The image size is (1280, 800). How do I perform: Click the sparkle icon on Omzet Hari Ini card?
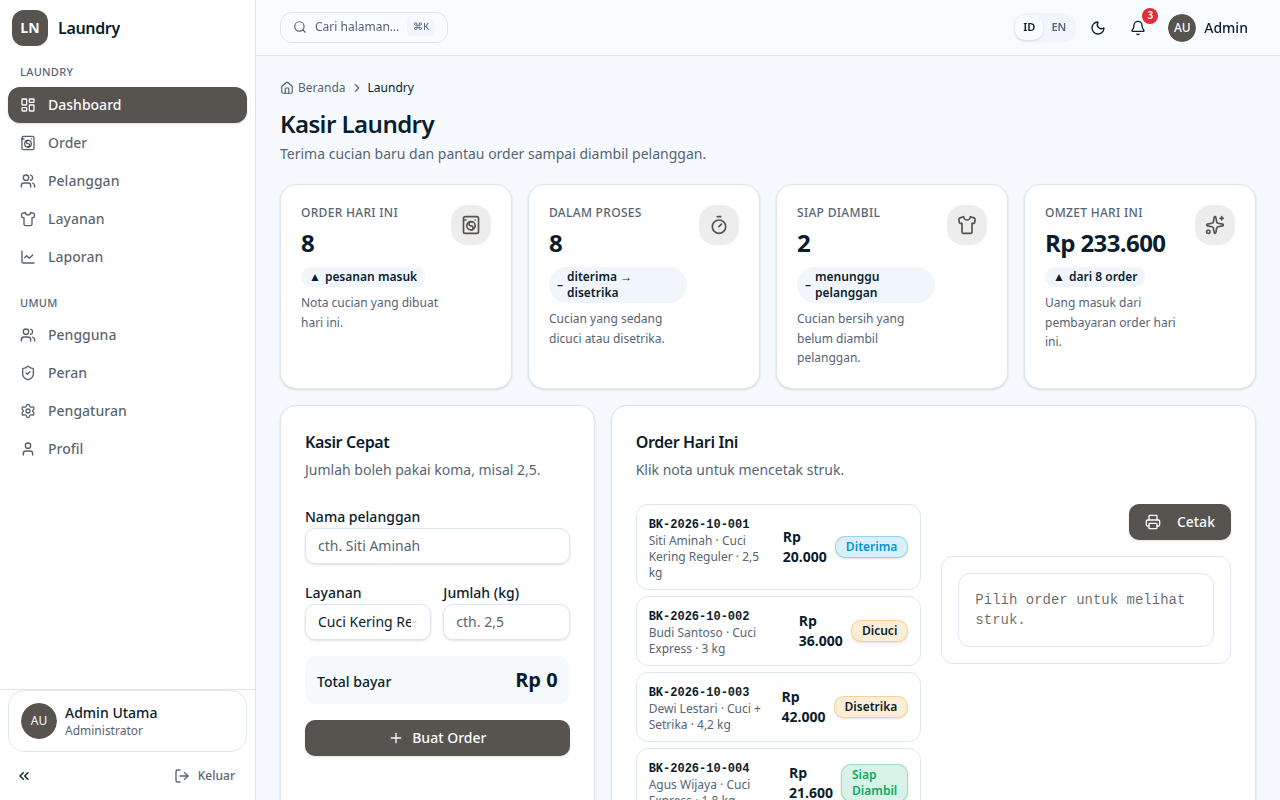[x=1215, y=225]
